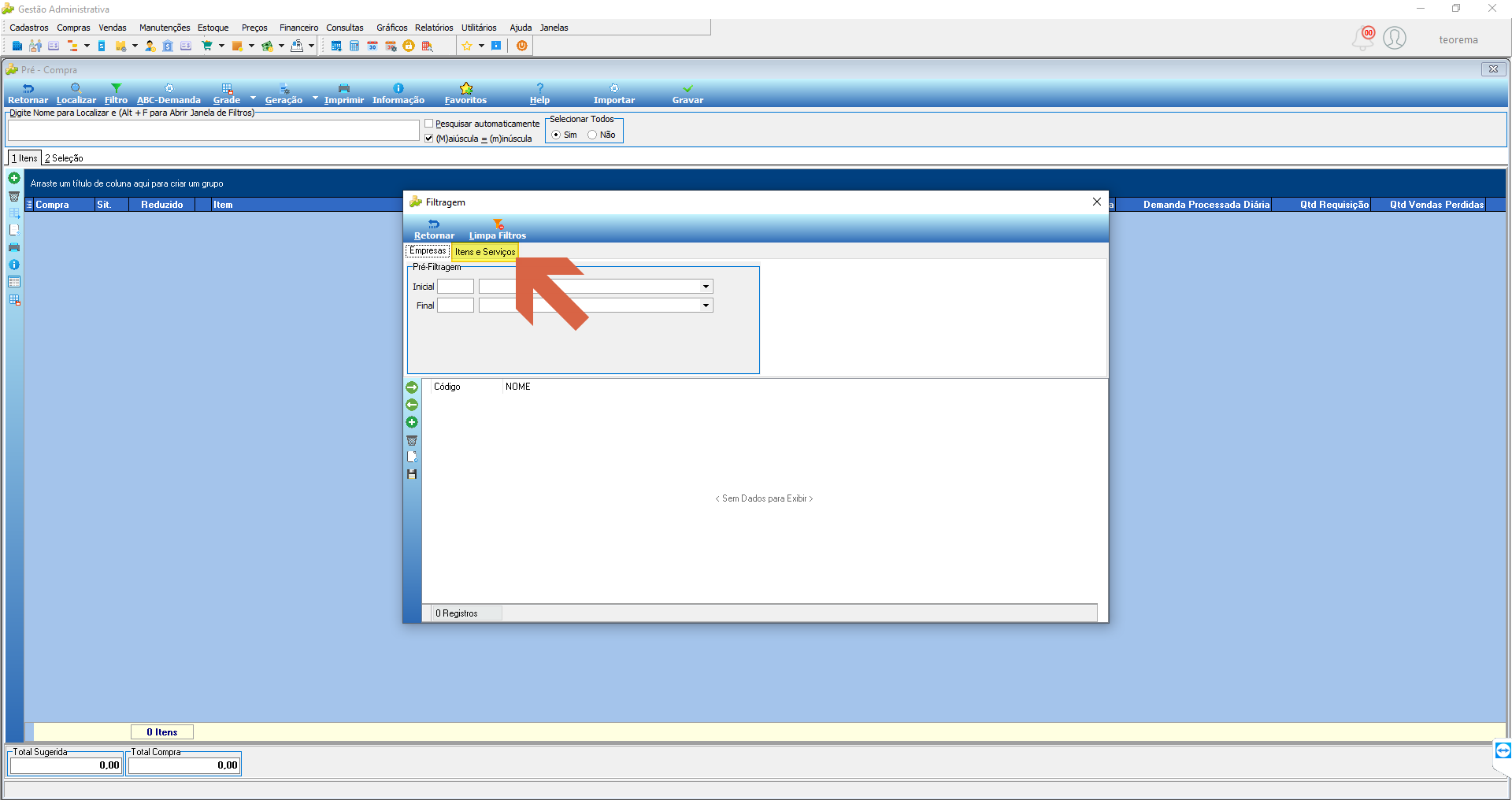The image size is (1512, 800).
Task: Open the Cadastros menu
Action: point(29,28)
